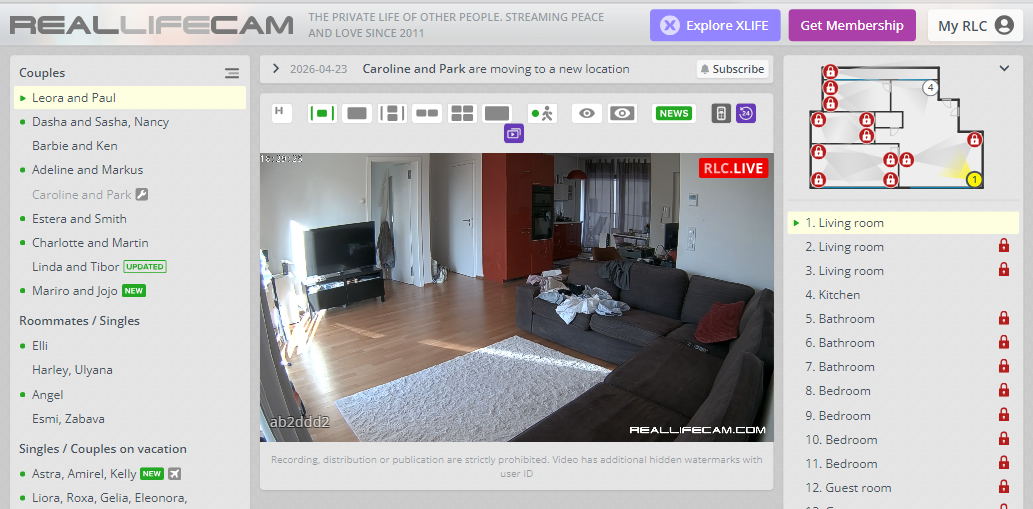Click the Subscribe bell button
This screenshot has width=1033, height=509.
[733, 69]
